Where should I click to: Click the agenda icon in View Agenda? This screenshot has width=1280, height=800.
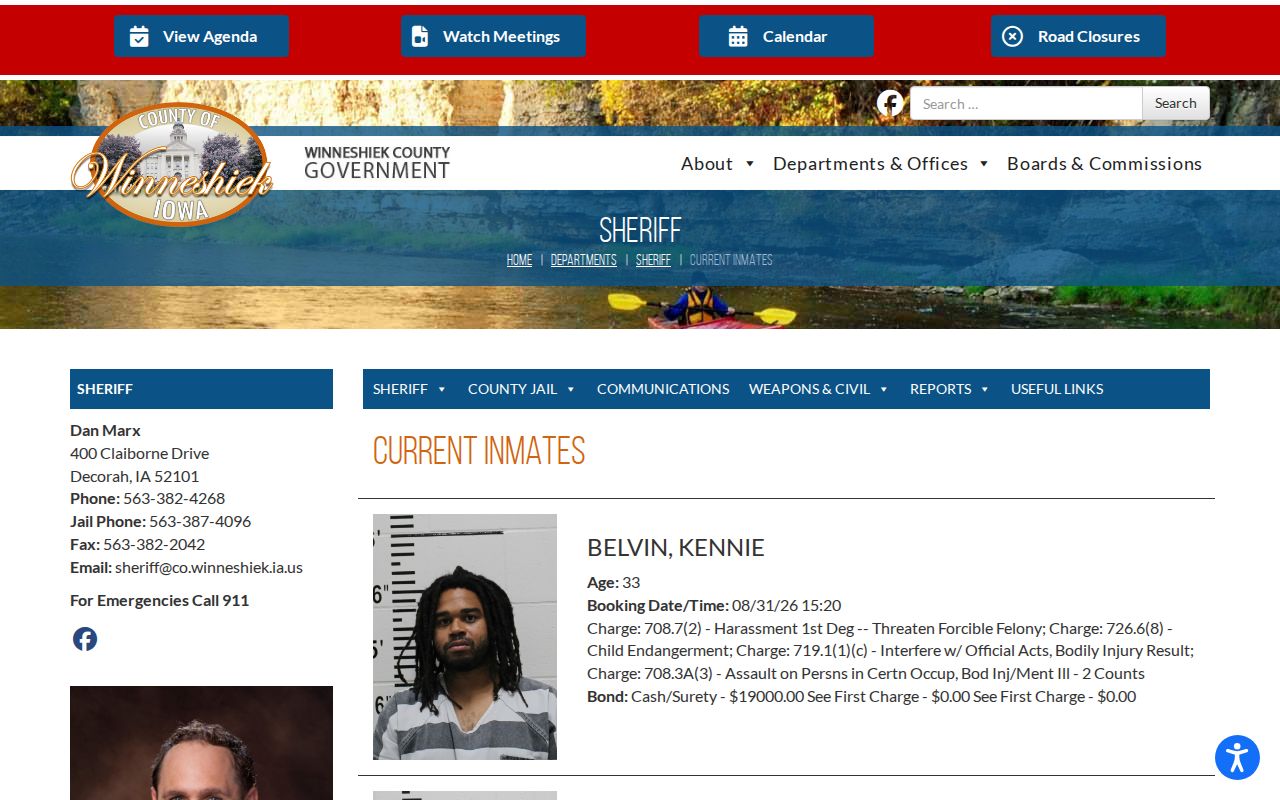[139, 36]
